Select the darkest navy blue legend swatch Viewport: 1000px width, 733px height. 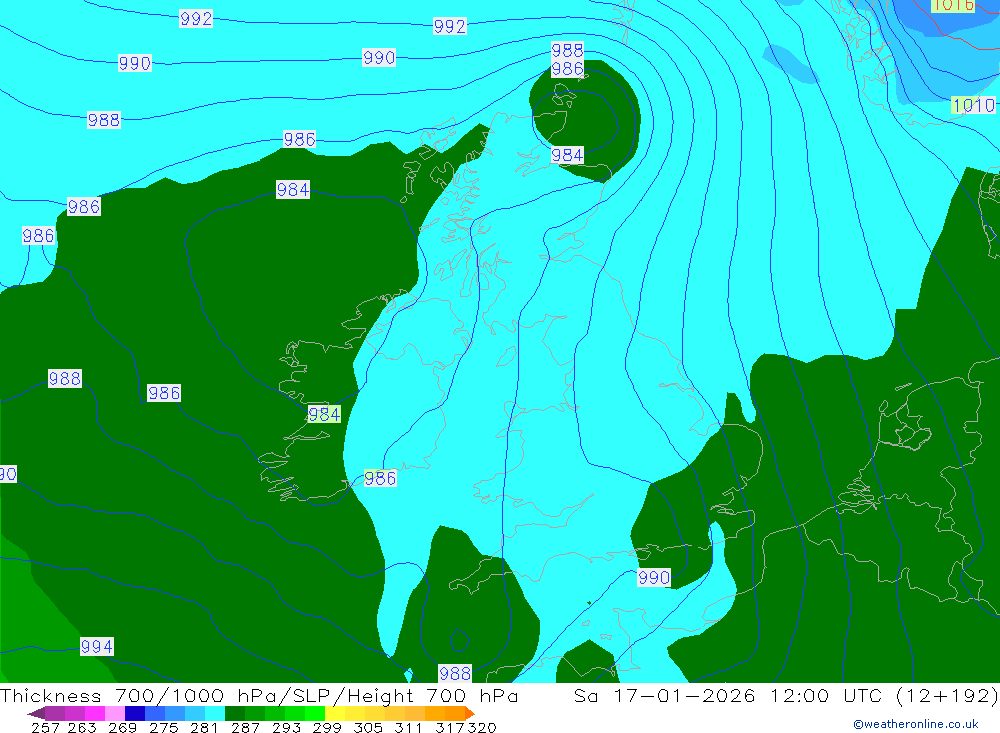(x=133, y=713)
